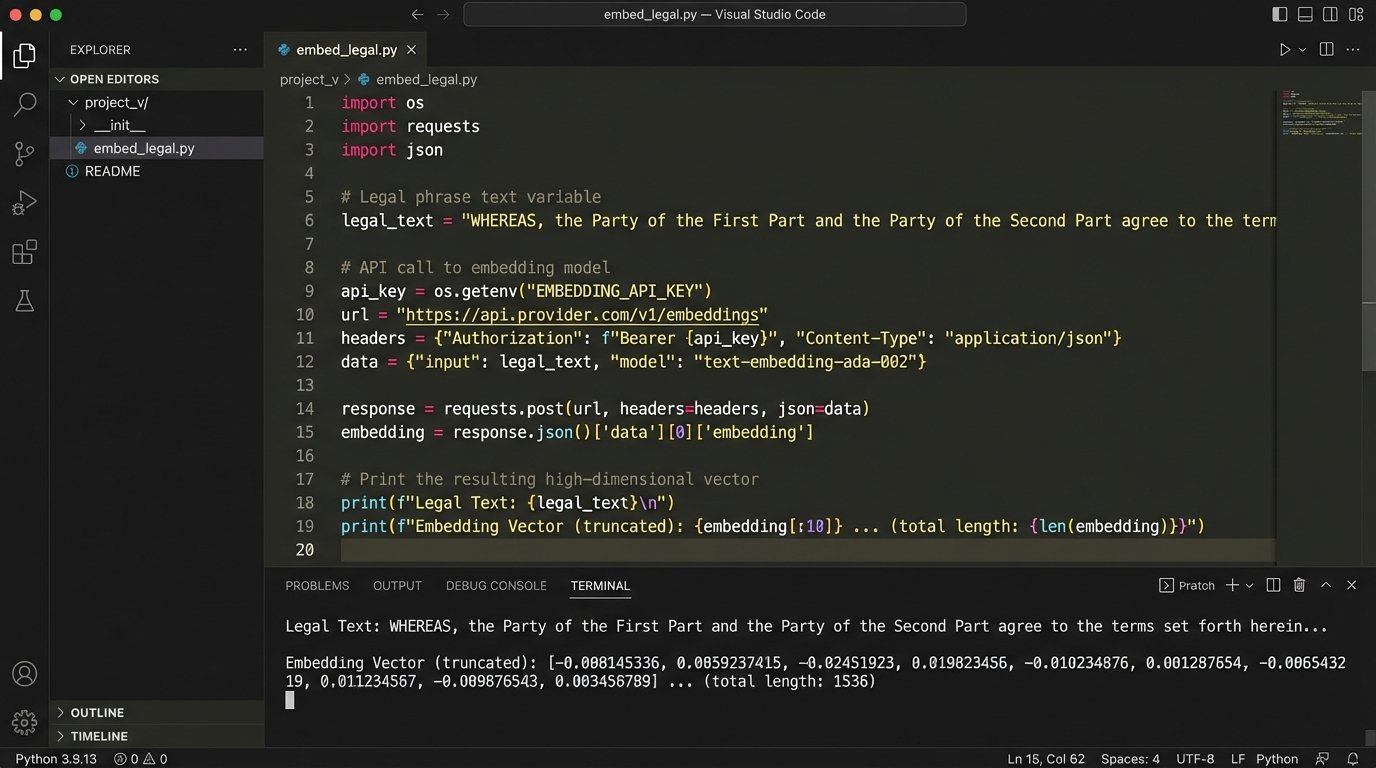1376x768 pixels.
Task: Switch to the PROBLEMS panel tab
Action: pos(317,586)
